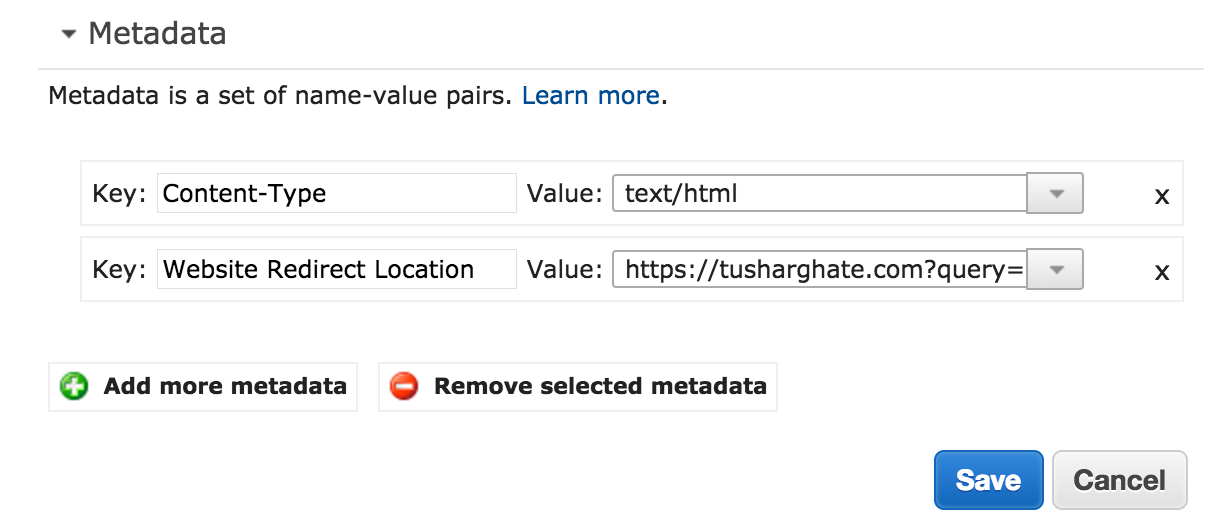Remove the Content-Type row with its x

pyautogui.click(x=1161, y=196)
